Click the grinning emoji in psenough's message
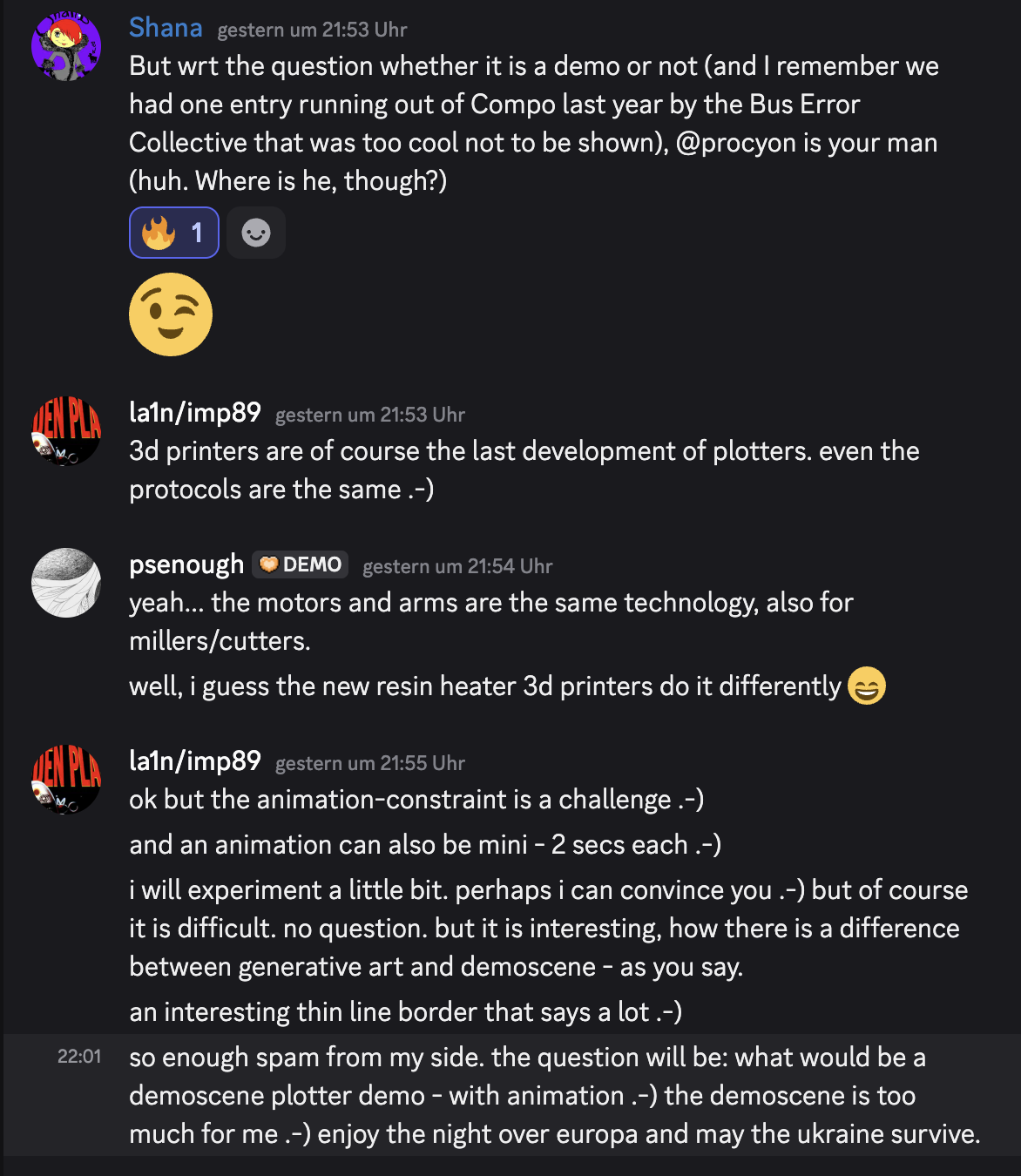The height and width of the screenshot is (1176, 1021). (866, 686)
